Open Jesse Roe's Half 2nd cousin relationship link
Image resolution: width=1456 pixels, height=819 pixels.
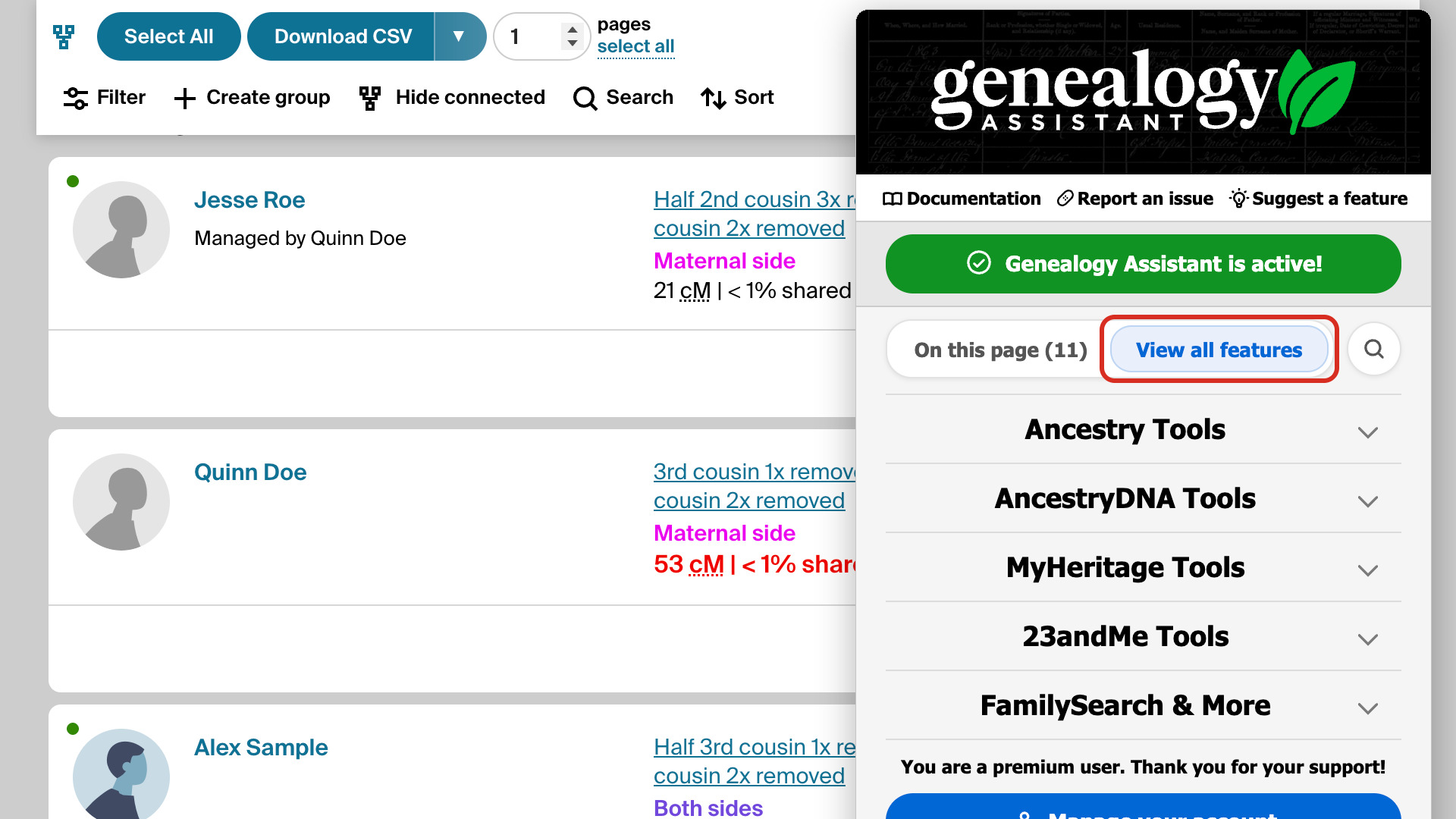point(755,214)
